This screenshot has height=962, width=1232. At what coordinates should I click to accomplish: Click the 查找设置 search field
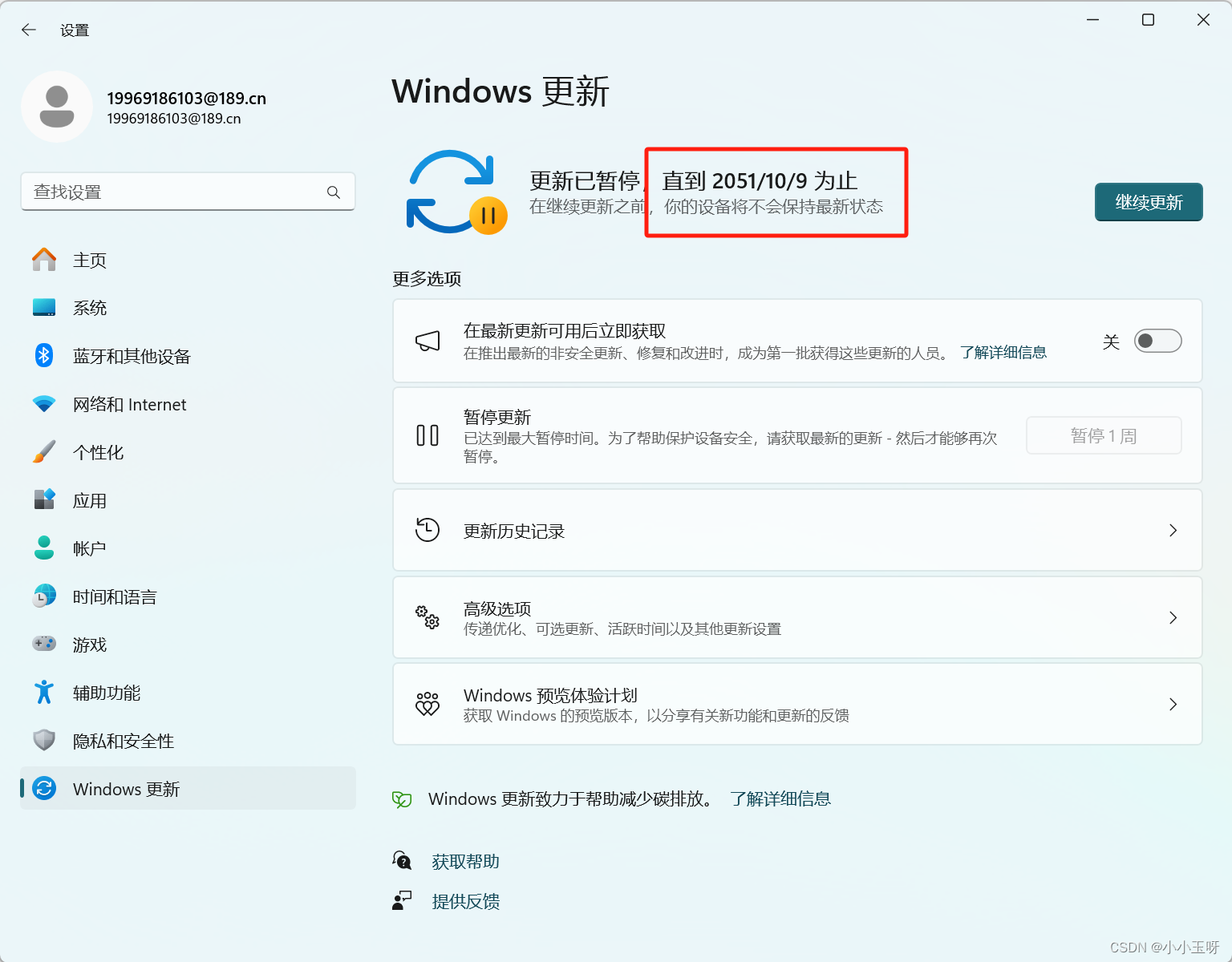[x=188, y=192]
